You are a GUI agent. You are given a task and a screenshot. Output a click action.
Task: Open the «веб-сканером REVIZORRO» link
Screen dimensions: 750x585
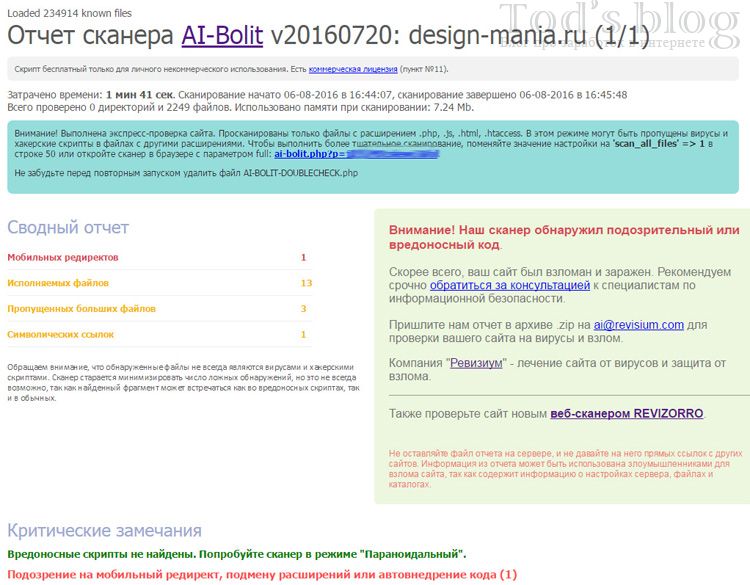pos(627,413)
